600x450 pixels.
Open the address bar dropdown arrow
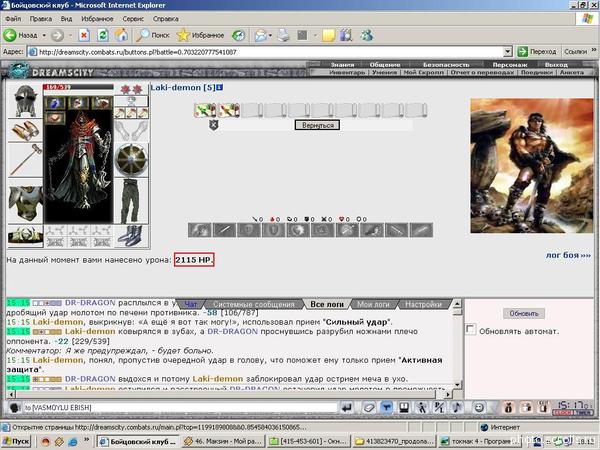[x=507, y=52]
